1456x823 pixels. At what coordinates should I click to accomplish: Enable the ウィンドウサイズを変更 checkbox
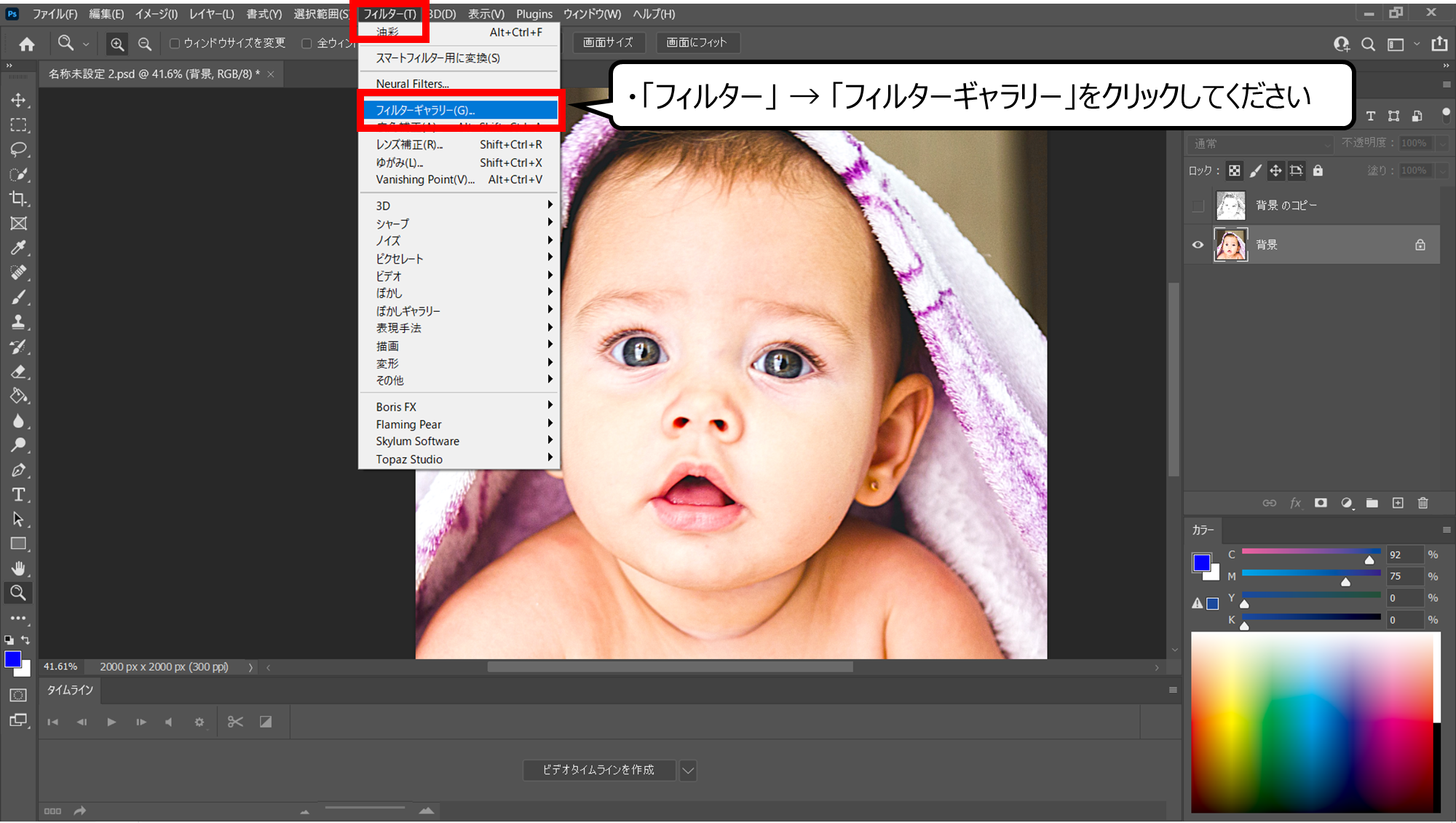(x=175, y=44)
